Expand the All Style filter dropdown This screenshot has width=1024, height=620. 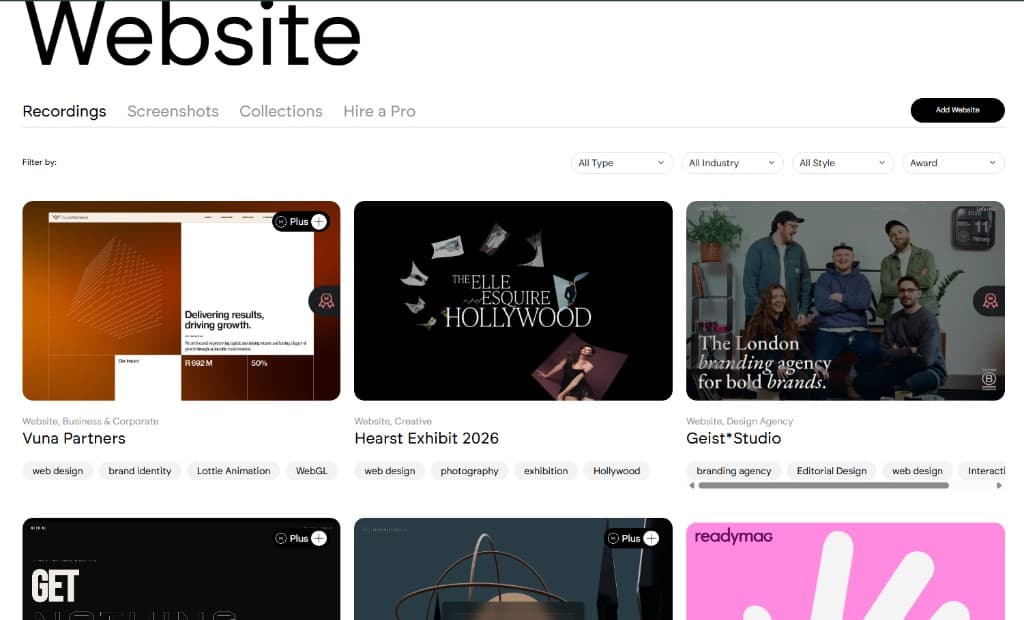(842, 163)
